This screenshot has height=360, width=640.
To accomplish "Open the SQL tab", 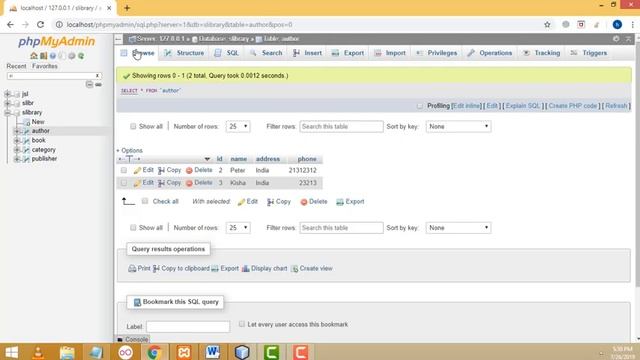I will click(x=227, y=53).
